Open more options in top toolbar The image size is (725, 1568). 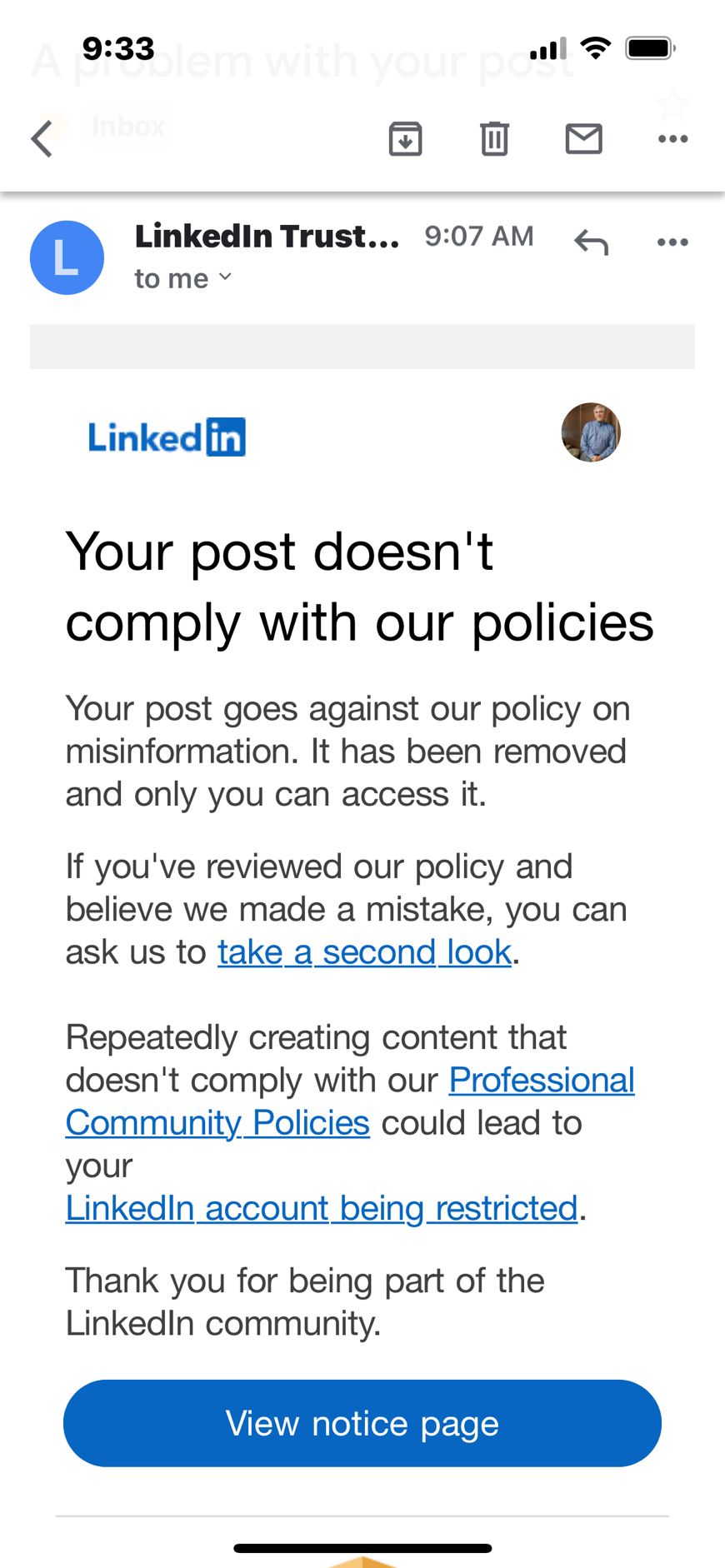pos(672,138)
